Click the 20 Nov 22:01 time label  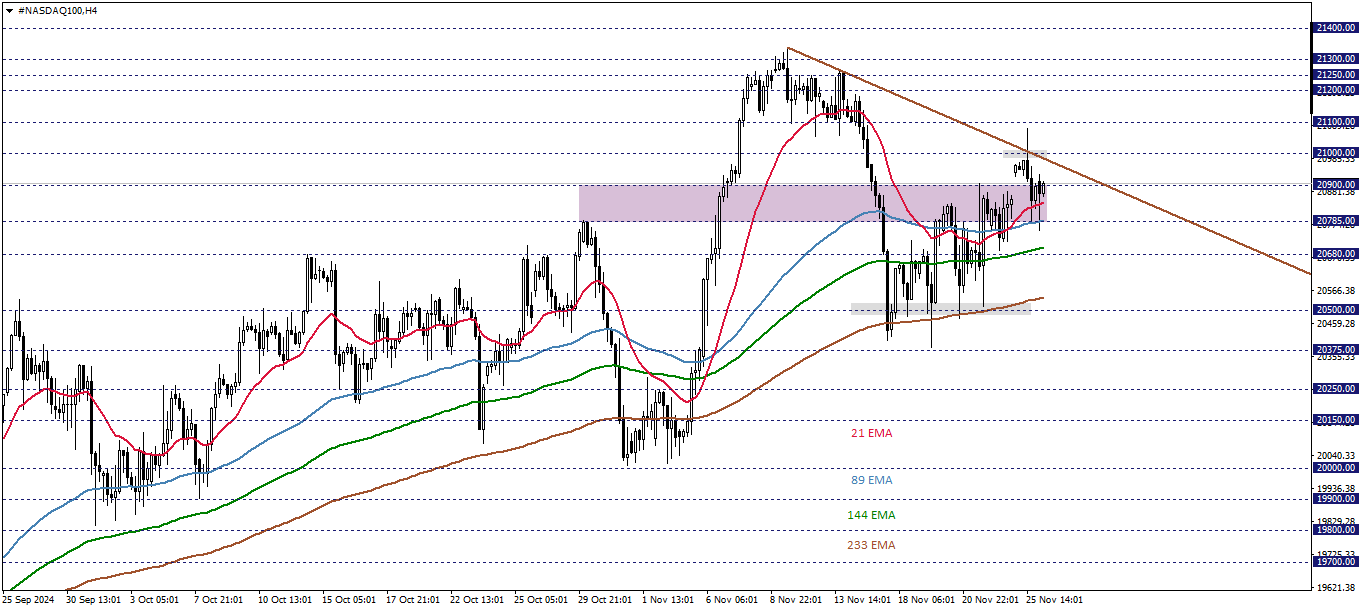point(990,600)
